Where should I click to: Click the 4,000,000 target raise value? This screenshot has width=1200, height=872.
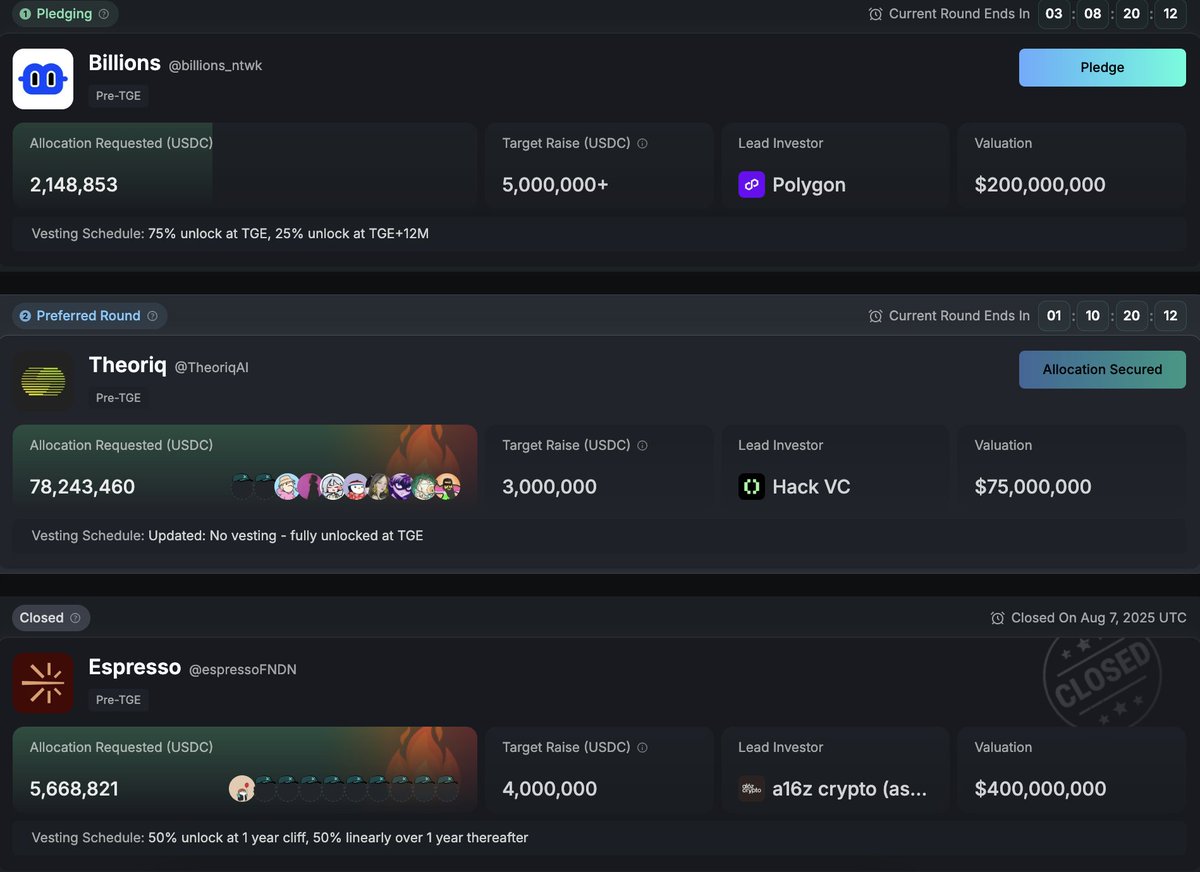(549, 789)
